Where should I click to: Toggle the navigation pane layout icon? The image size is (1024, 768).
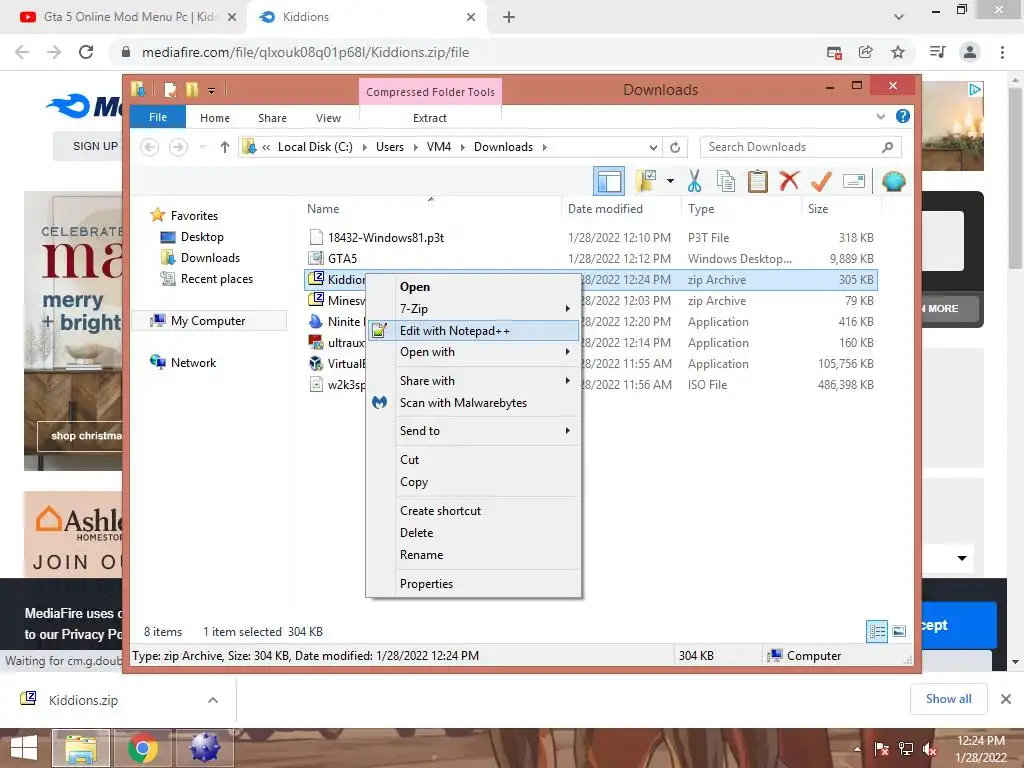pyautogui.click(x=609, y=181)
